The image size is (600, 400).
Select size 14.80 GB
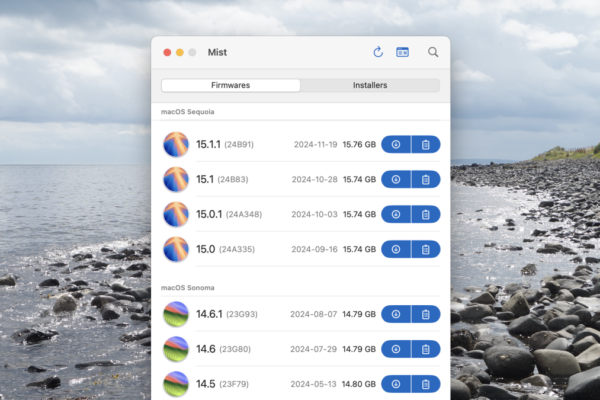coord(359,384)
